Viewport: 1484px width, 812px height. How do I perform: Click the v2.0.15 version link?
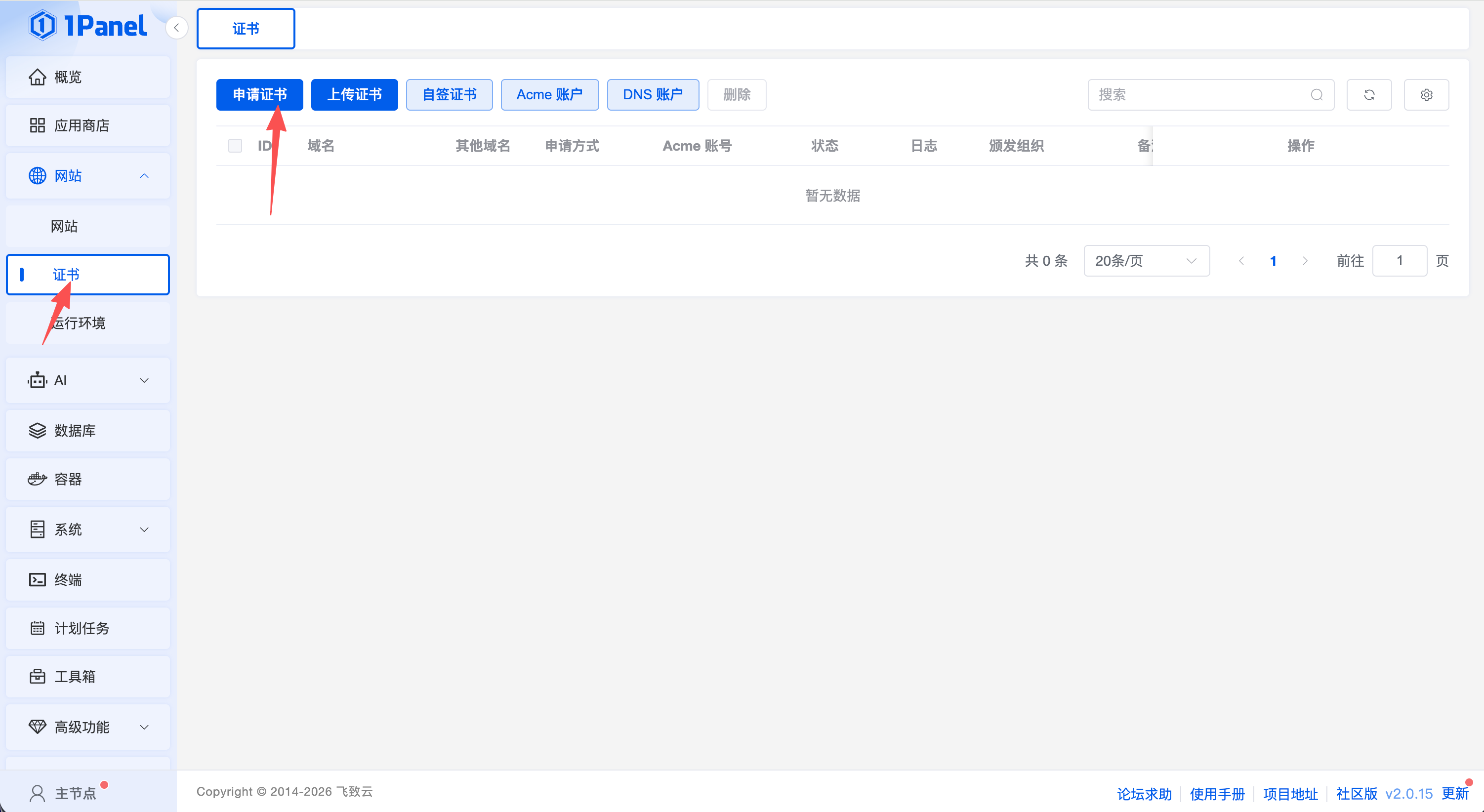click(1409, 794)
